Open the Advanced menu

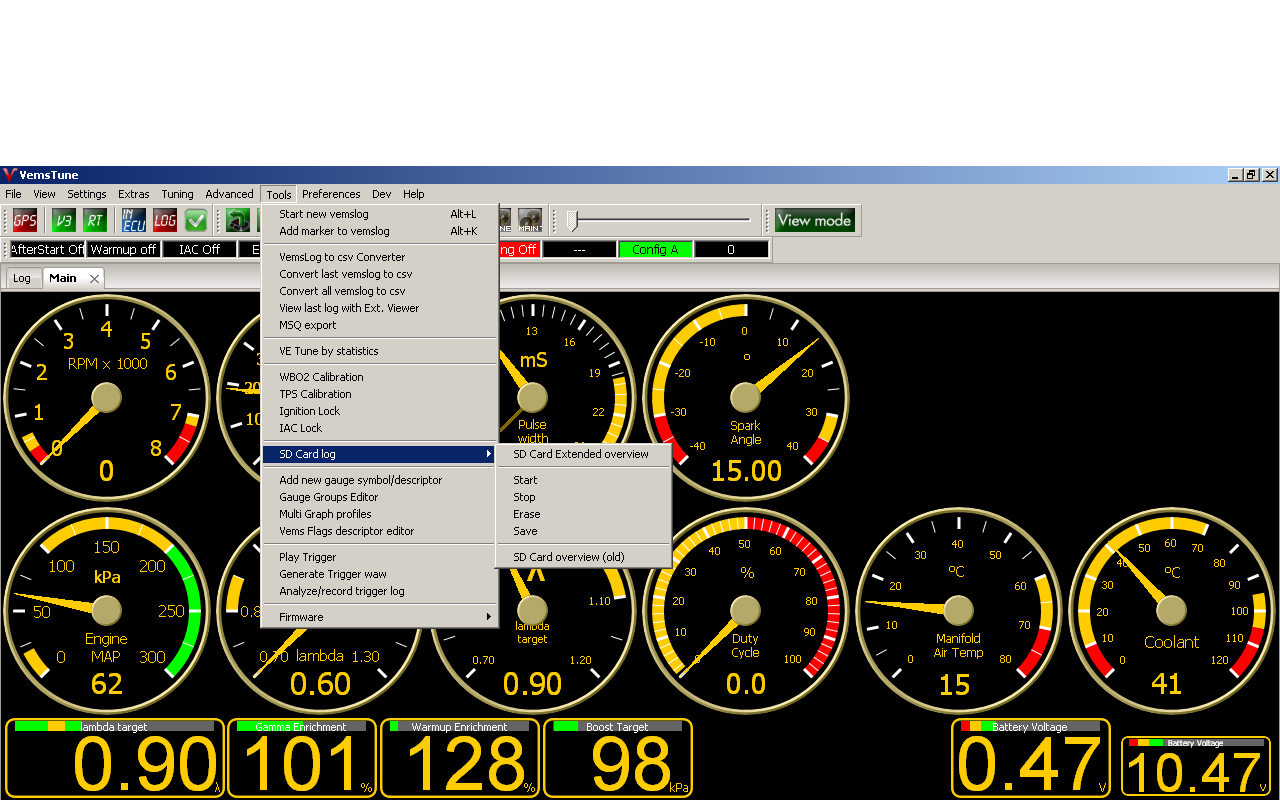pos(229,194)
